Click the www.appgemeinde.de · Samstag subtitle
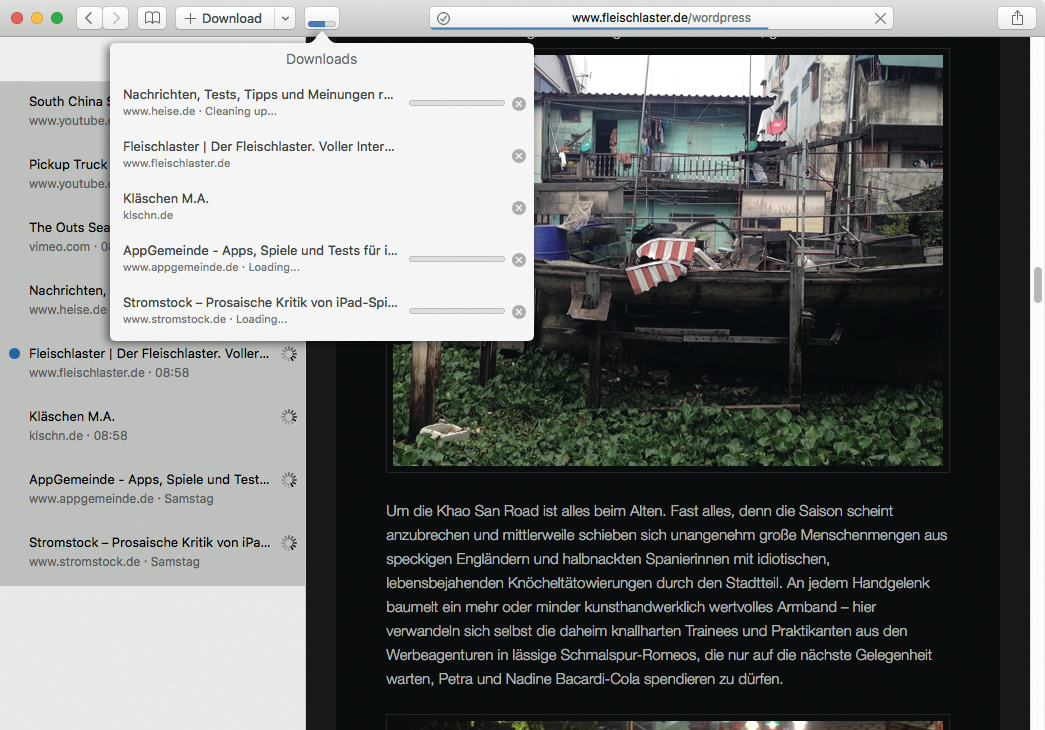 click(121, 499)
